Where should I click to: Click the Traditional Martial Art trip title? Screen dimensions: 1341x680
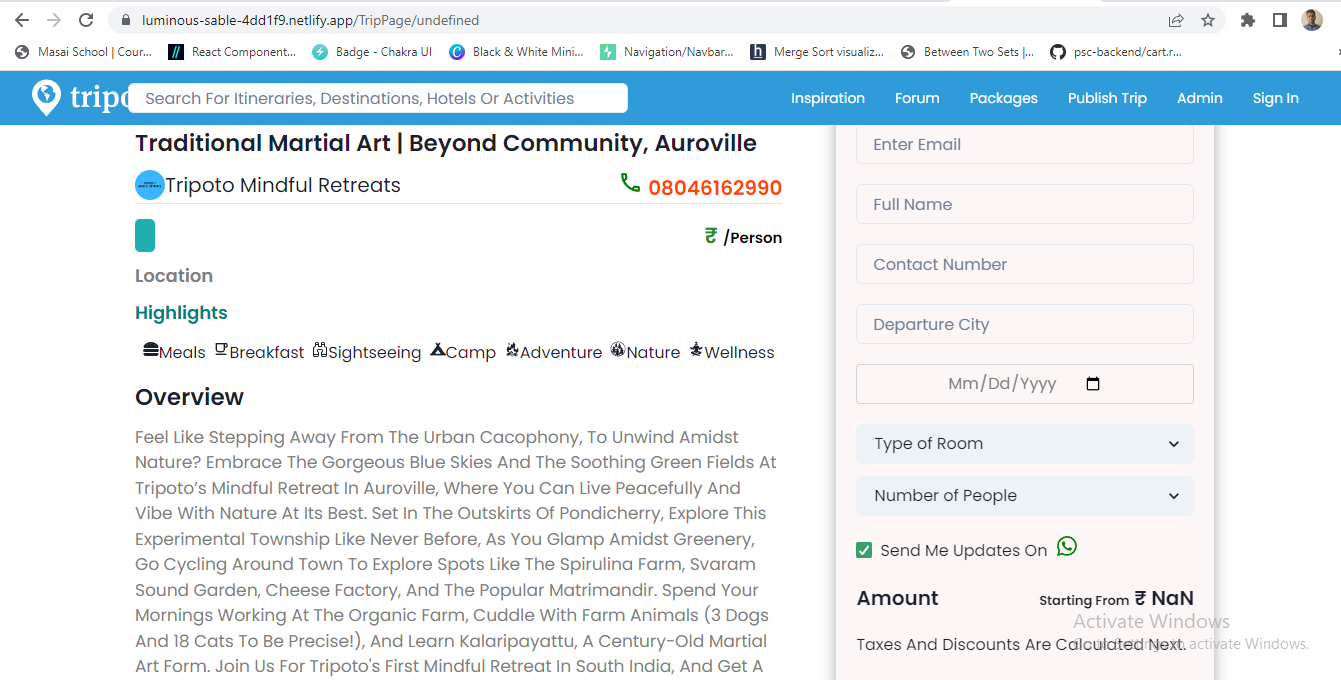tap(446, 143)
